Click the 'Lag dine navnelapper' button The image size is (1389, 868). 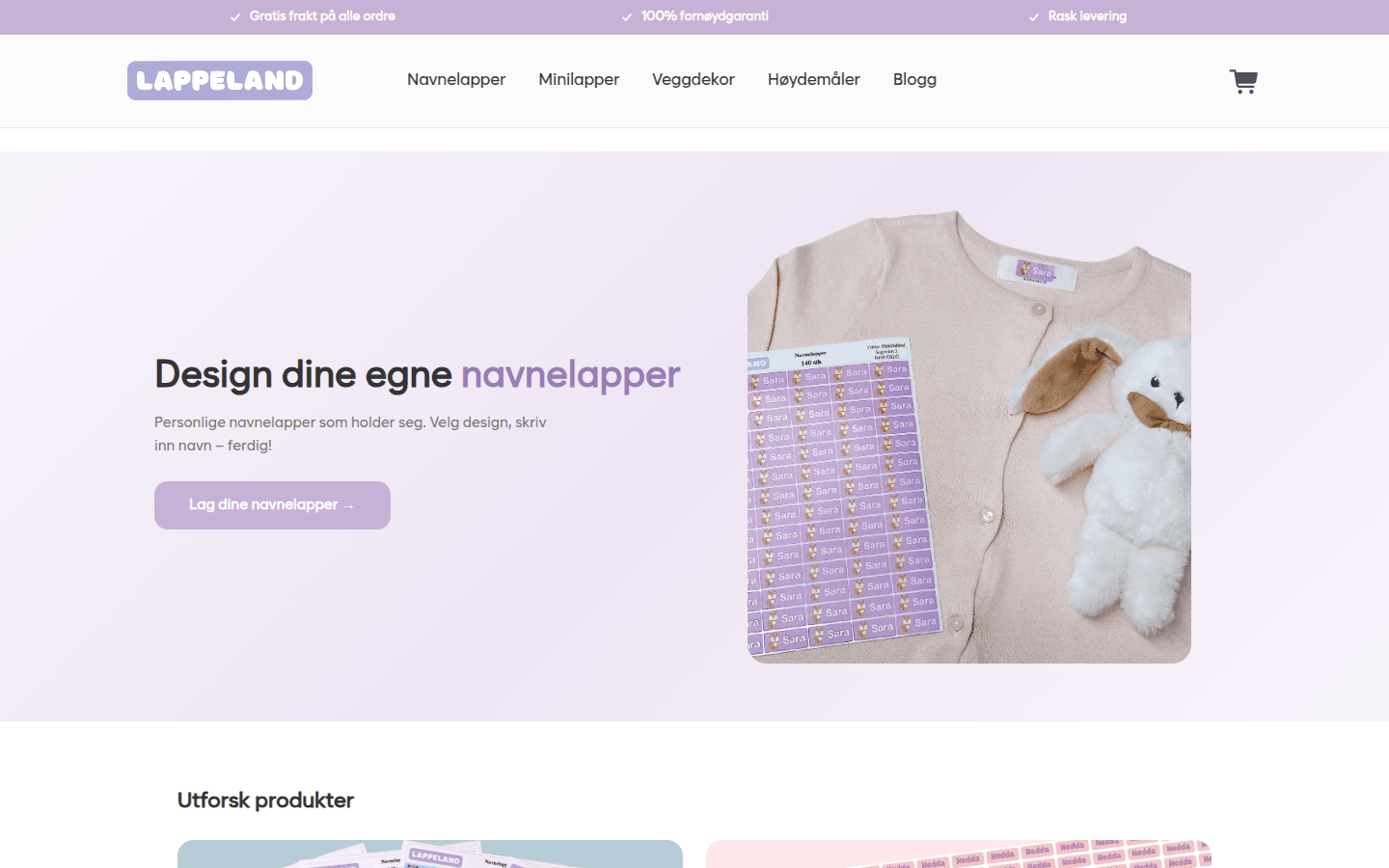pos(272,505)
